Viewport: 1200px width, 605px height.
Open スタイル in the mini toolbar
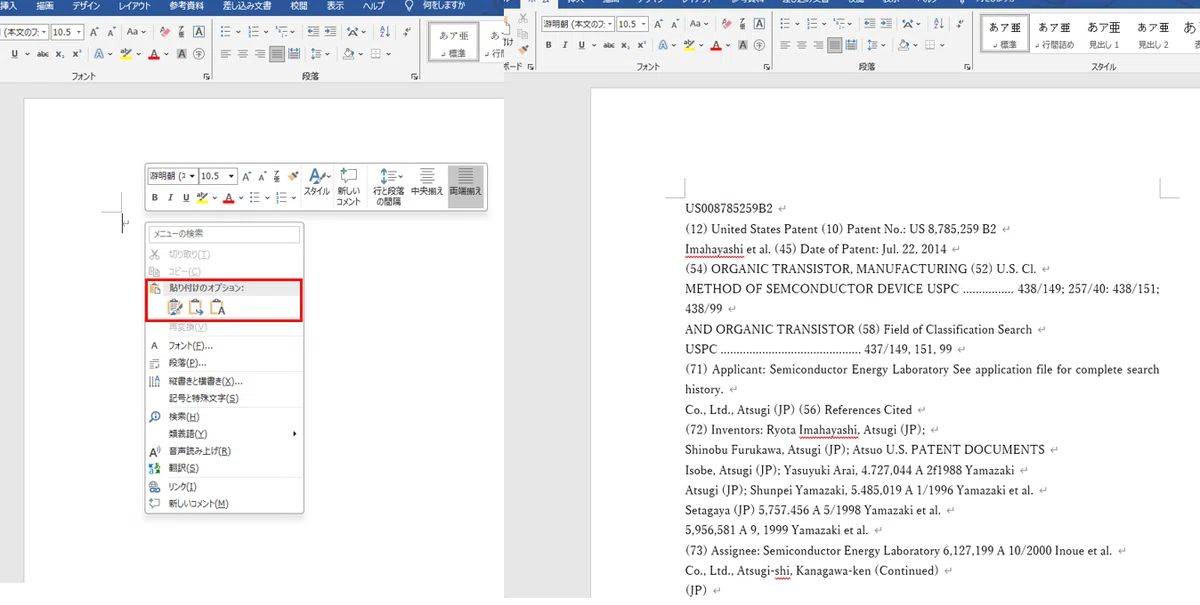317,182
